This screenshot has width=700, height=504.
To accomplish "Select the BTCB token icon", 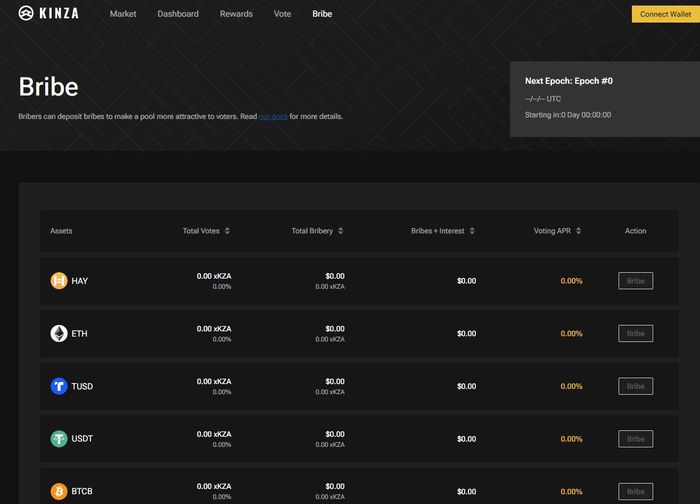I will 58,492.
